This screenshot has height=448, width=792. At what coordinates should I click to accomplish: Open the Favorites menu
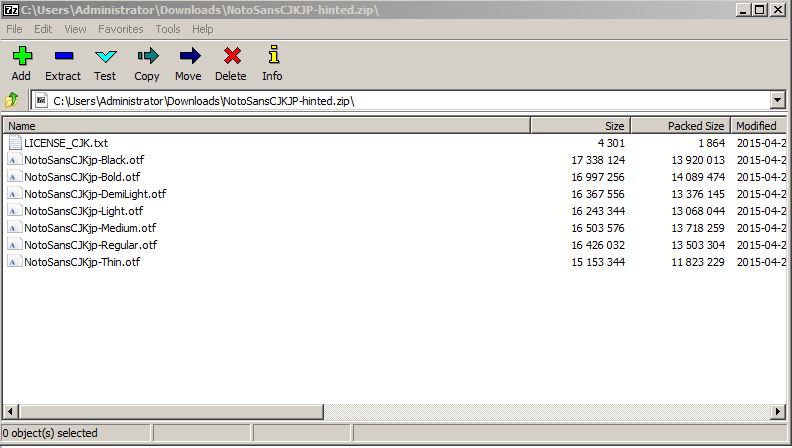(x=121, y=29)
